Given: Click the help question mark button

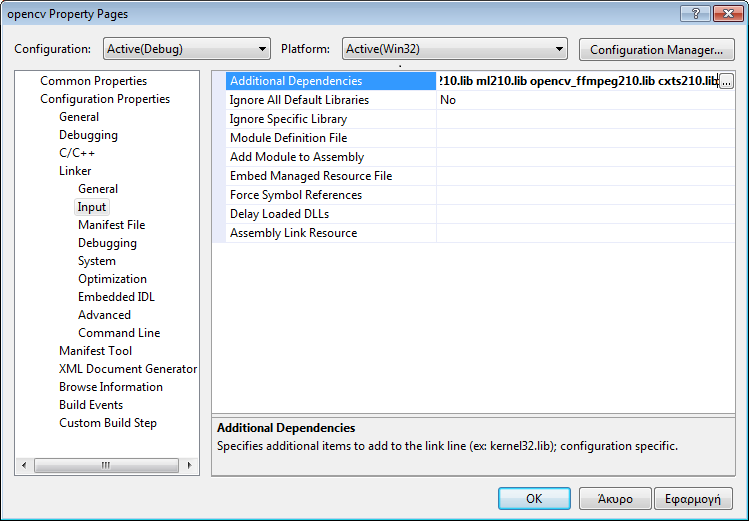Looking at the screenshot, I should coord(696,14).
